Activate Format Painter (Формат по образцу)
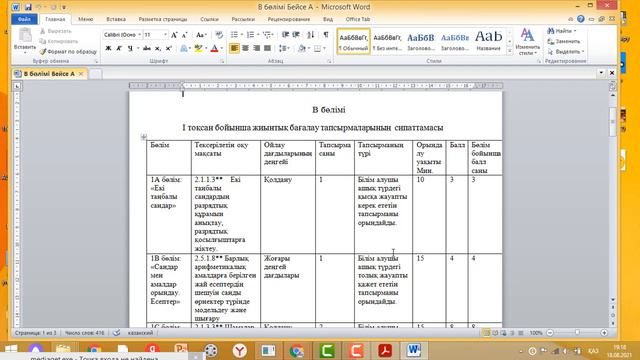This screenshot has height=360, width=640. click(68, 51)
